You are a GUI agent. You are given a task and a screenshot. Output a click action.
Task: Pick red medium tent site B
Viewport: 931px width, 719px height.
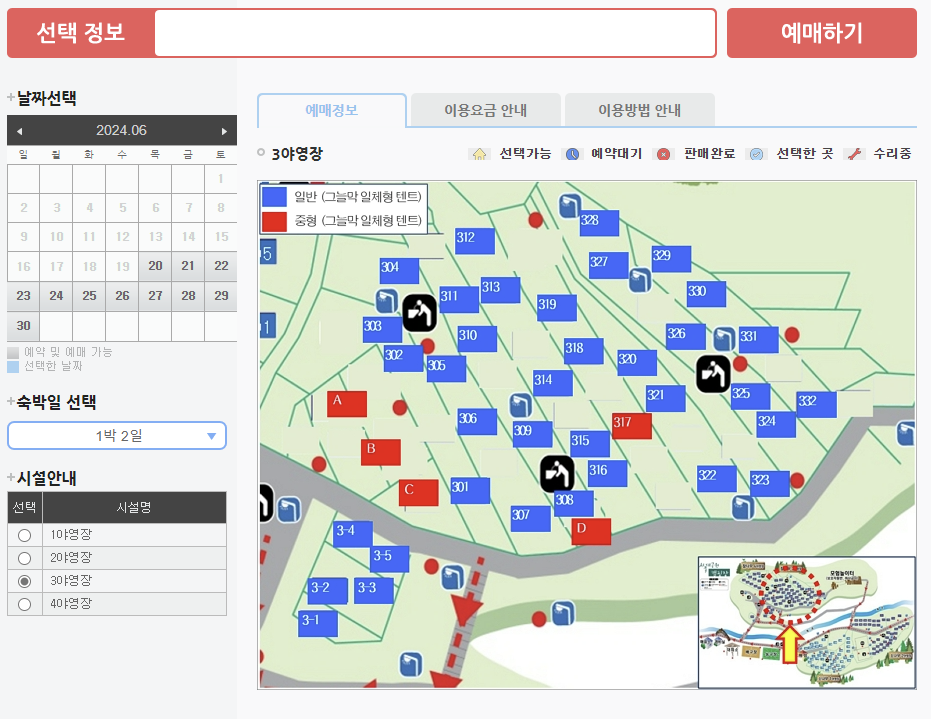tap(381, 452)
